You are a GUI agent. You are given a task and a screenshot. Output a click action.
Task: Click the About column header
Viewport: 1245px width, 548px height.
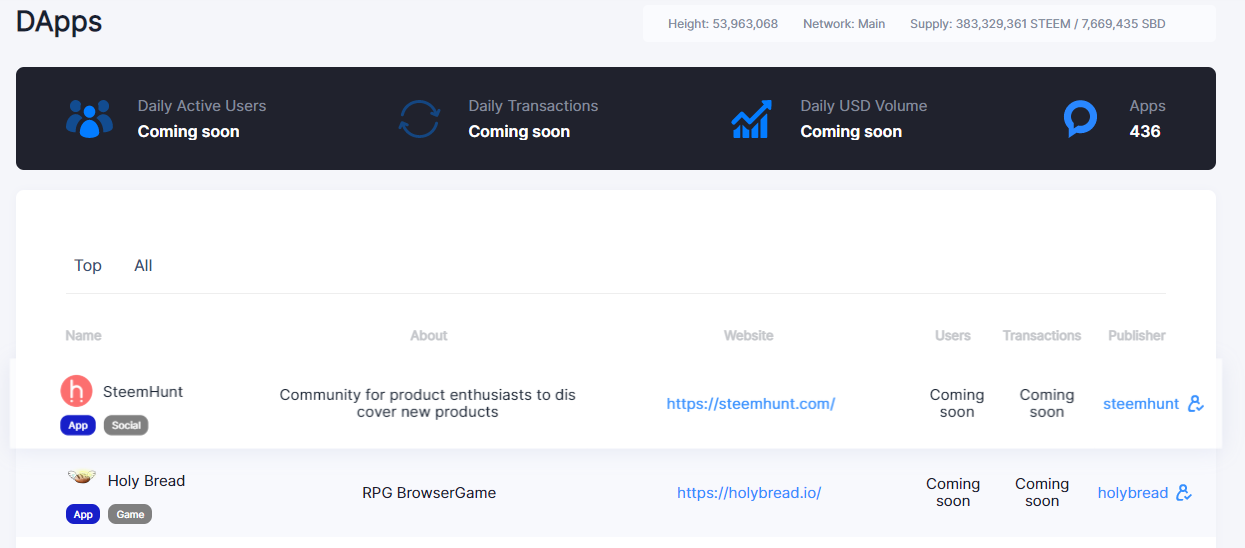coord(429,336)
